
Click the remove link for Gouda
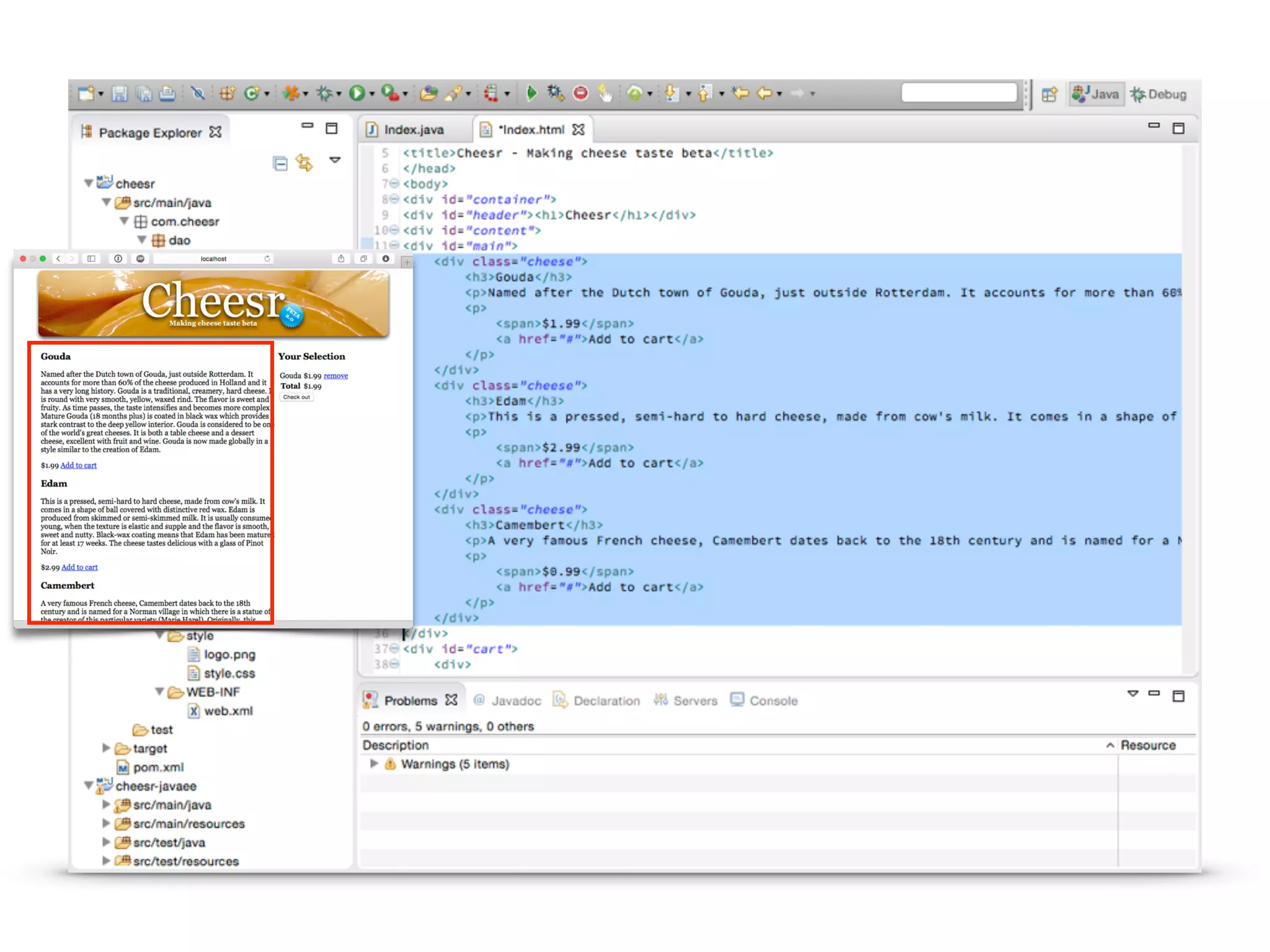335,376
